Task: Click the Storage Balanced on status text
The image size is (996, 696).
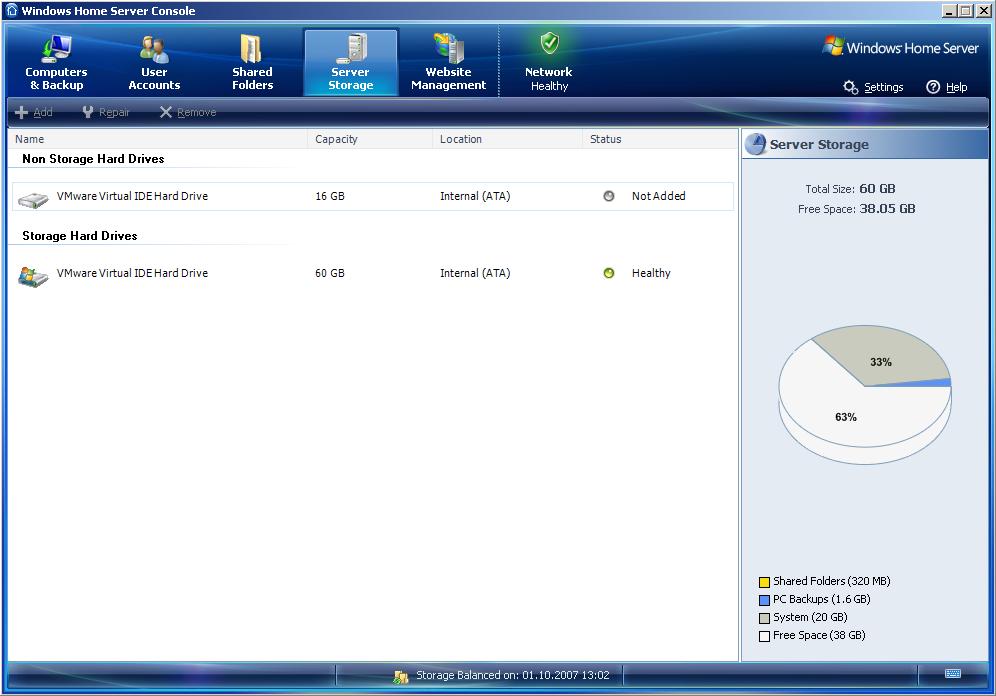Action: [x=513, y=675]
